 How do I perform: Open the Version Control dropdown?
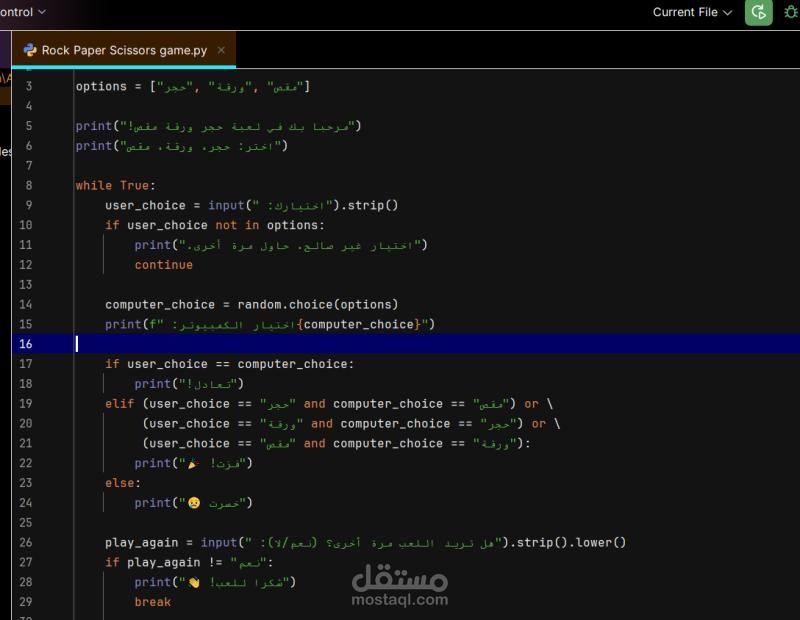click(23, 12)
